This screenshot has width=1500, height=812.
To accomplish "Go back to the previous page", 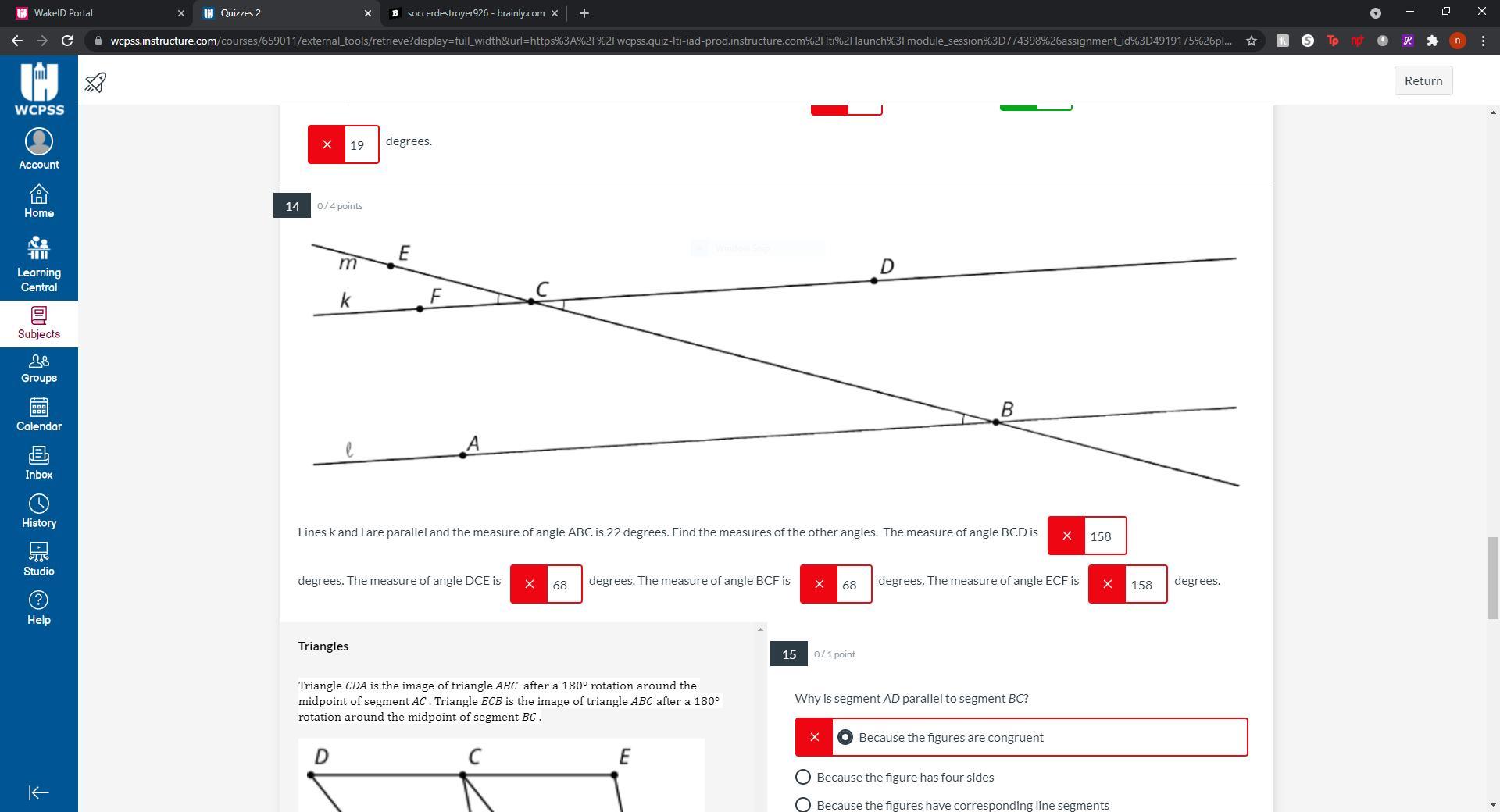I will (x=17, y=41).
